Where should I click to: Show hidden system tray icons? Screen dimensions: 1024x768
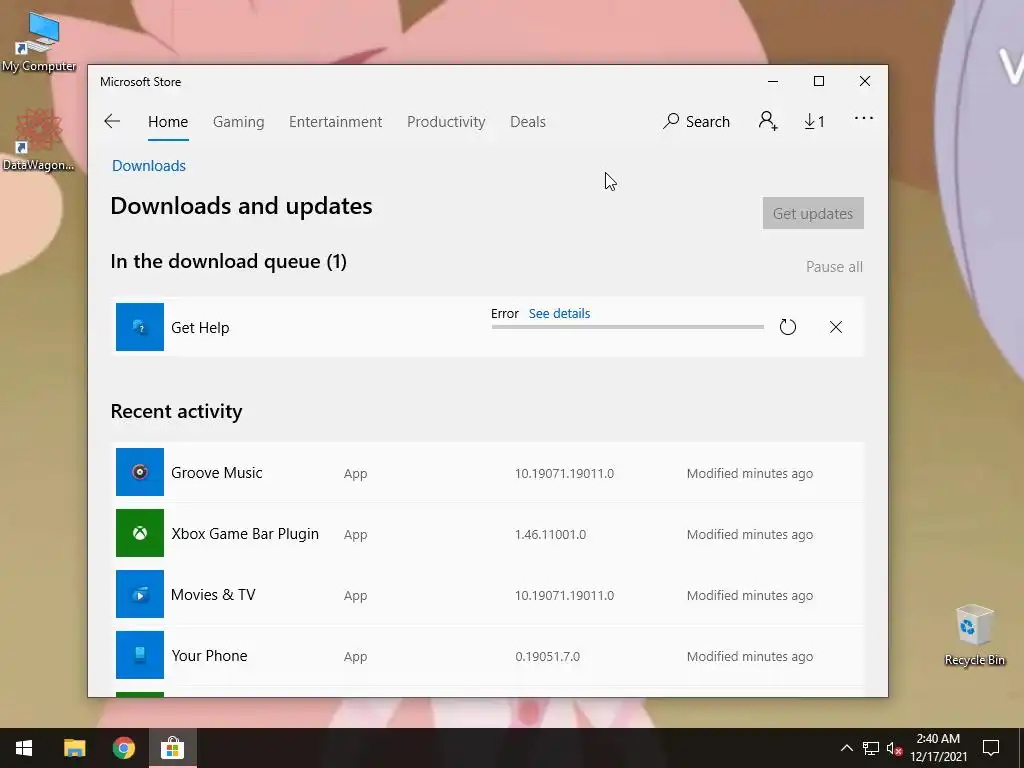(846, 748)
